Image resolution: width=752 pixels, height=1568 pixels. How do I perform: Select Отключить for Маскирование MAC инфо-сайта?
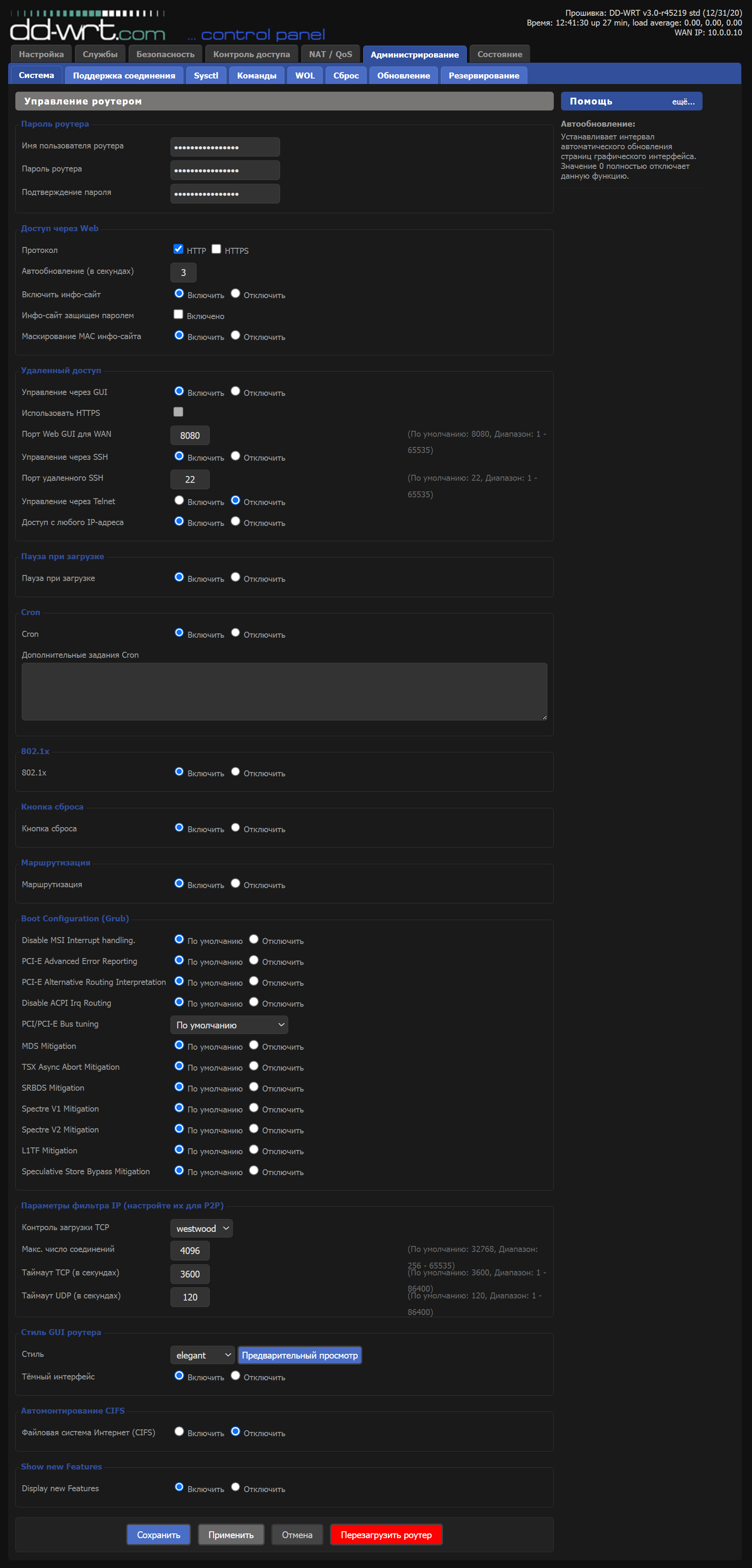[235, 335]
